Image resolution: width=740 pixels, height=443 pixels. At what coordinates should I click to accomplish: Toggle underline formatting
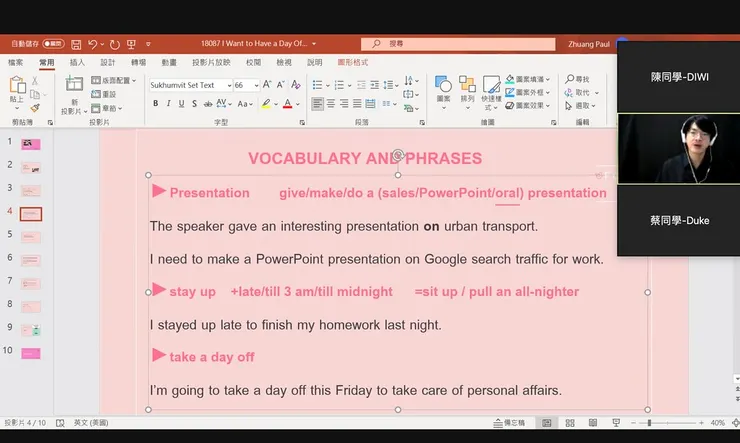tap(181, 103)
